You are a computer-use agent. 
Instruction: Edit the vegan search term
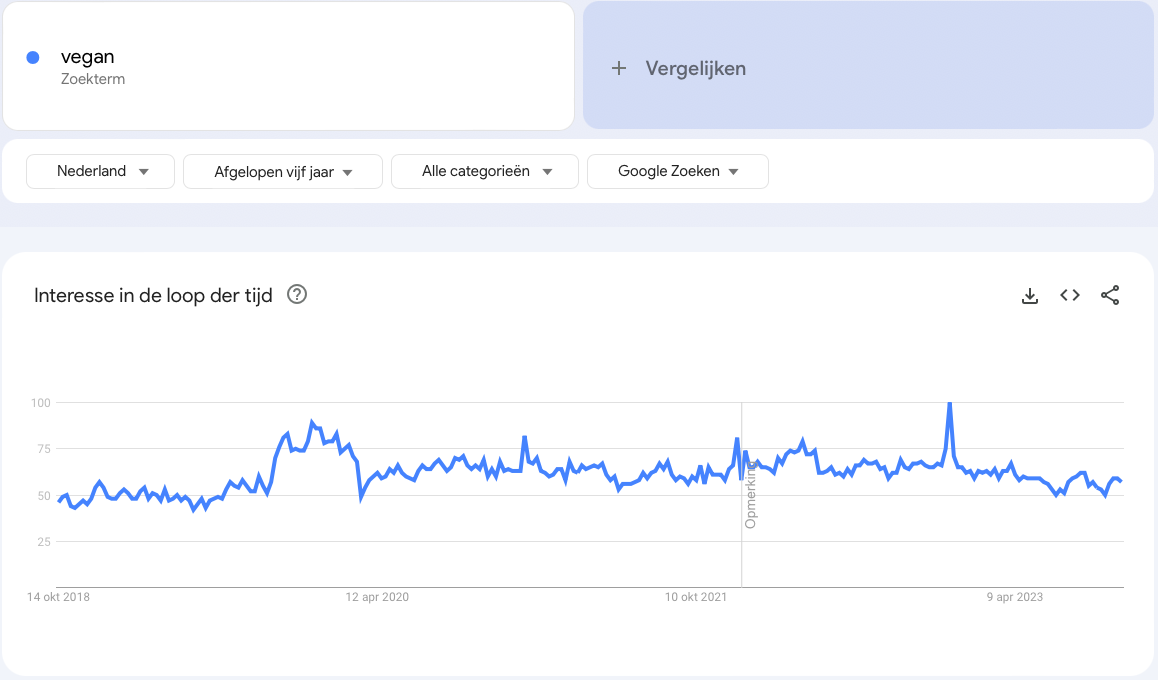[x=88, y=57]
